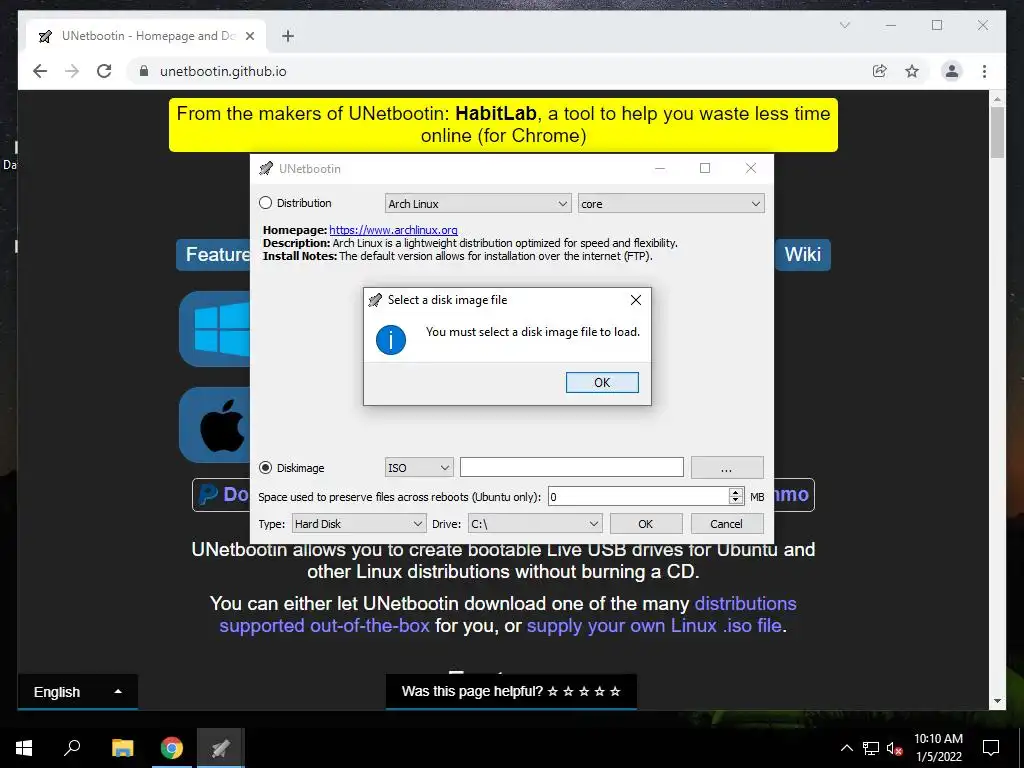Select the Diskimage radio button

point(265,468)
